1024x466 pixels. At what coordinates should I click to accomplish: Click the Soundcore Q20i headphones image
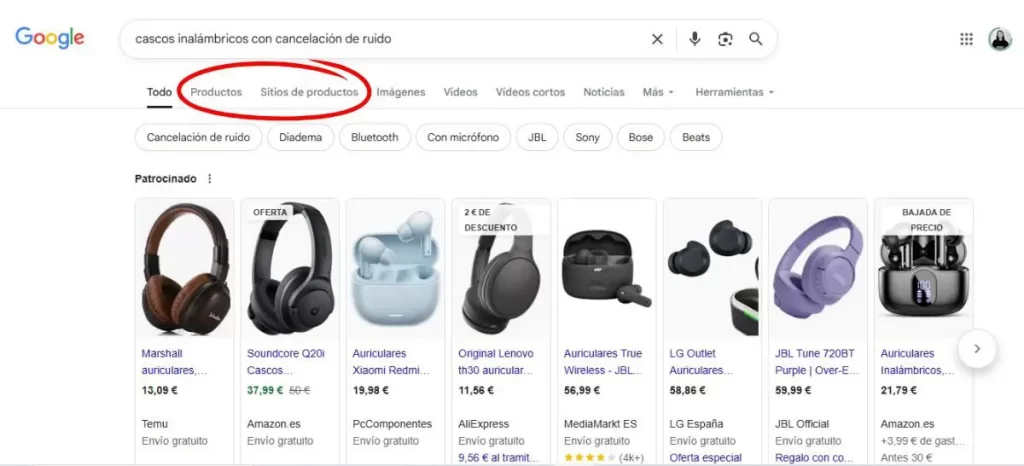pos(290,268)
